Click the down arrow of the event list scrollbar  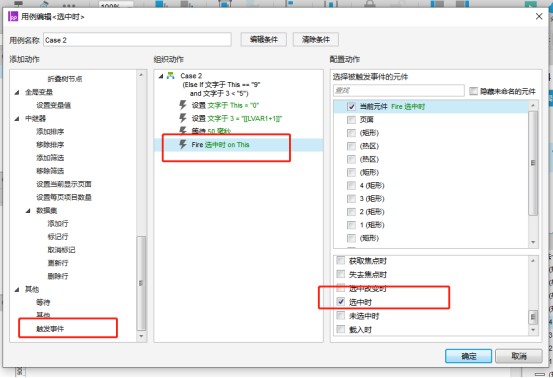(x=533, y=330)
